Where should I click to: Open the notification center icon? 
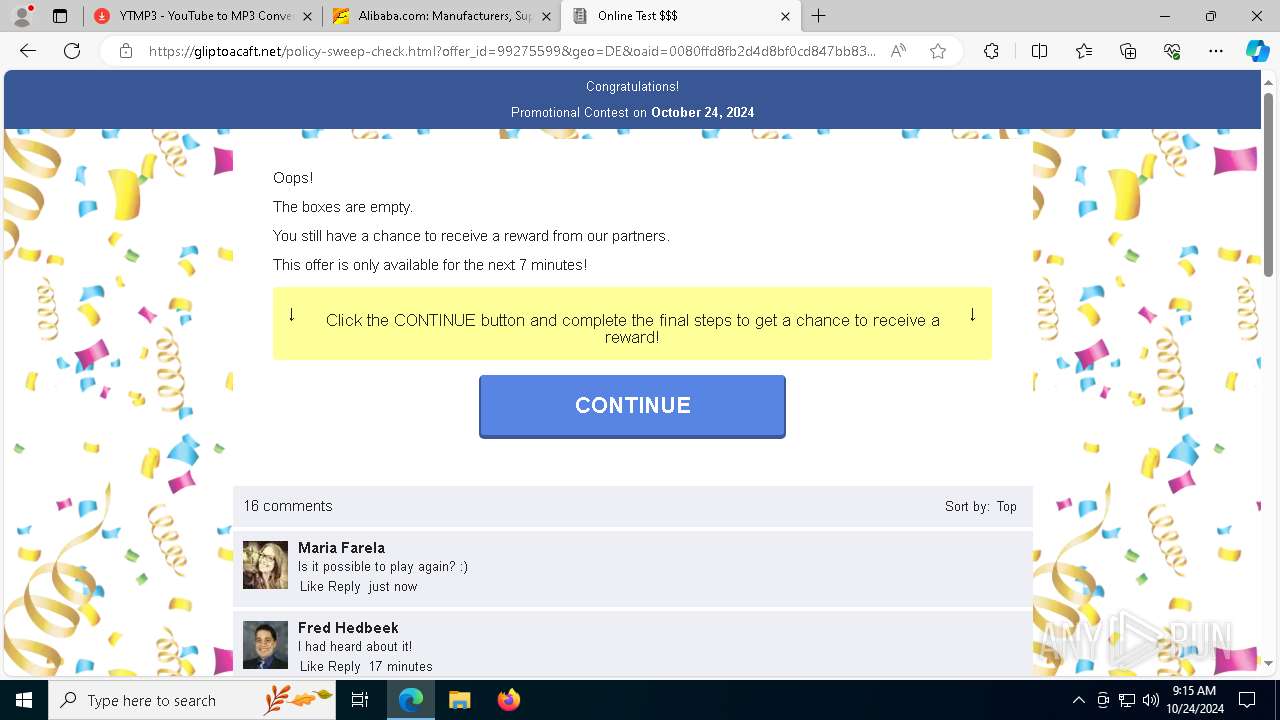(1247, 700)
